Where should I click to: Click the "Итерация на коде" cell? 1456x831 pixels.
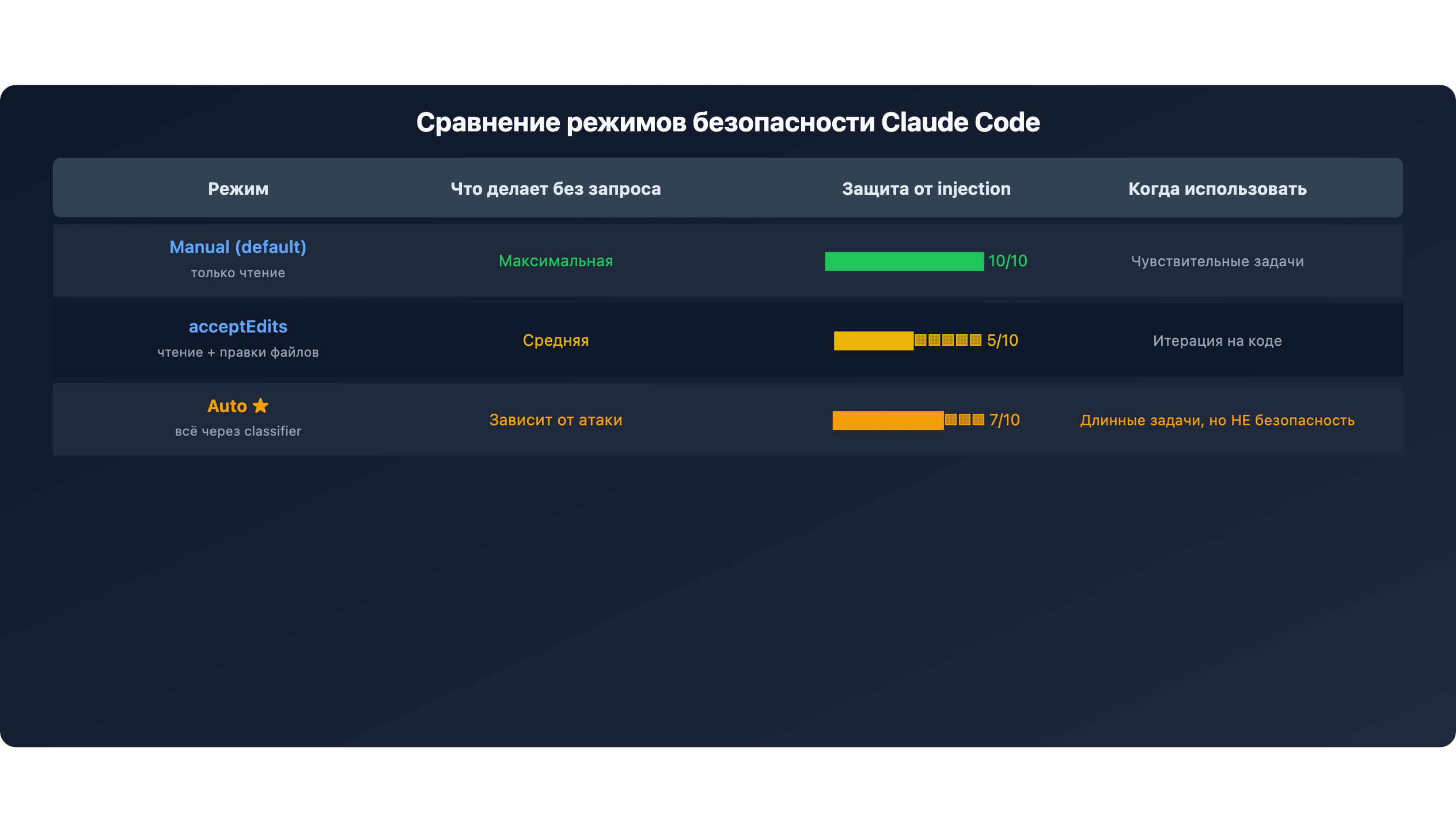(x=1218, y=341)
